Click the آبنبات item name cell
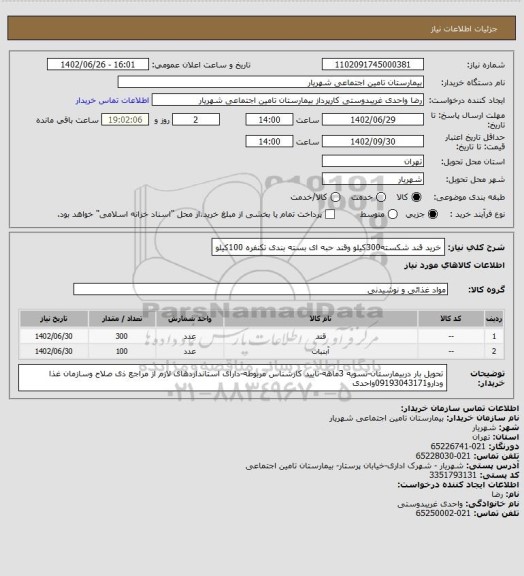Screen dimensions: 524x576 pyautogui.click(x=320, y=351)
